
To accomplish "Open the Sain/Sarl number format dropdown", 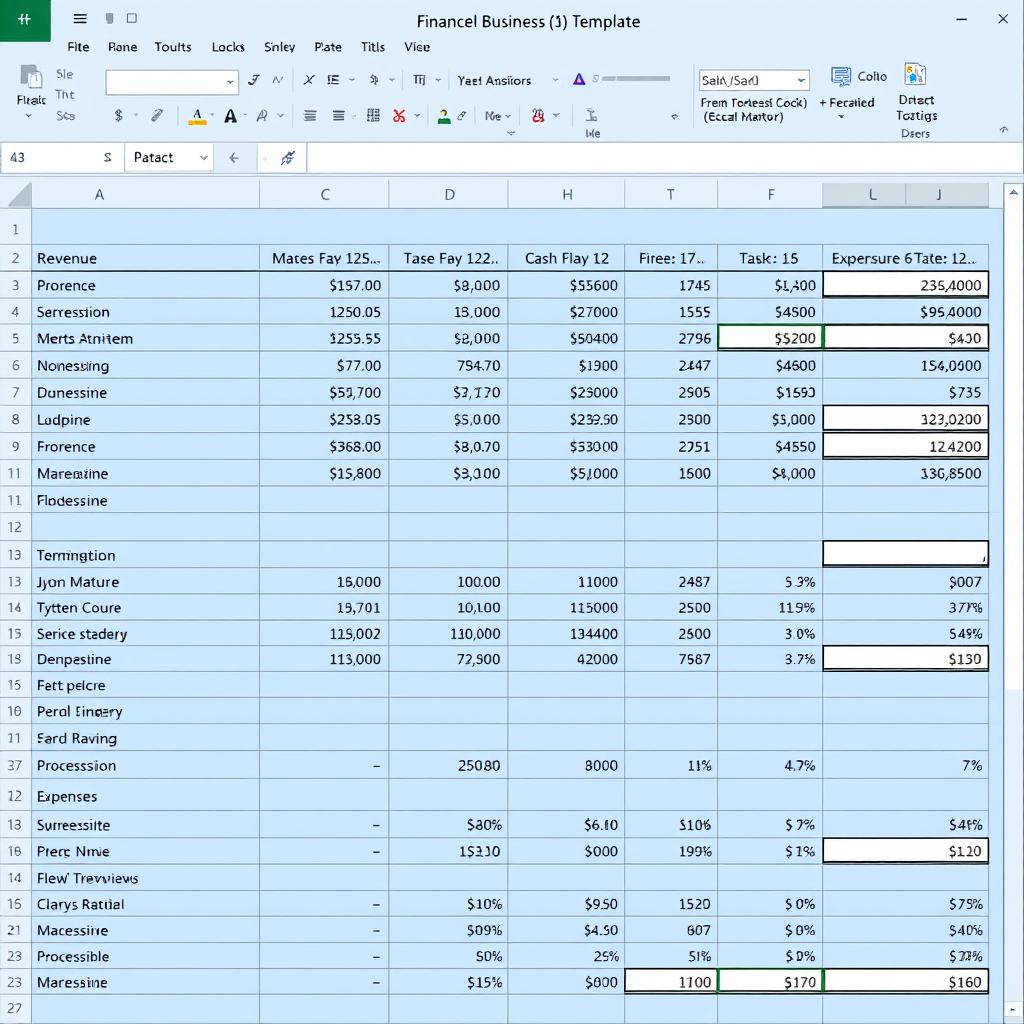I will pyautogui.click(x=753, y=79).
